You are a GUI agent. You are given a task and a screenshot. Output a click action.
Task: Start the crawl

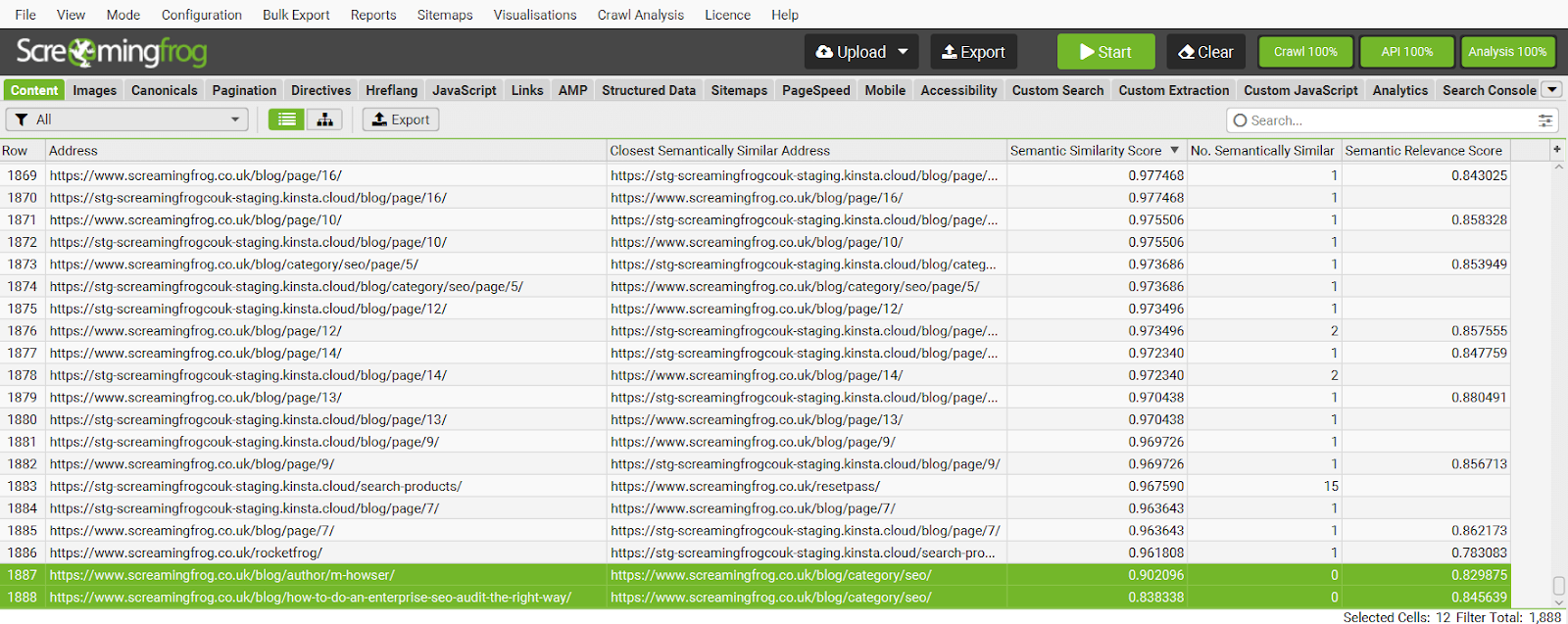[1105, 52]
